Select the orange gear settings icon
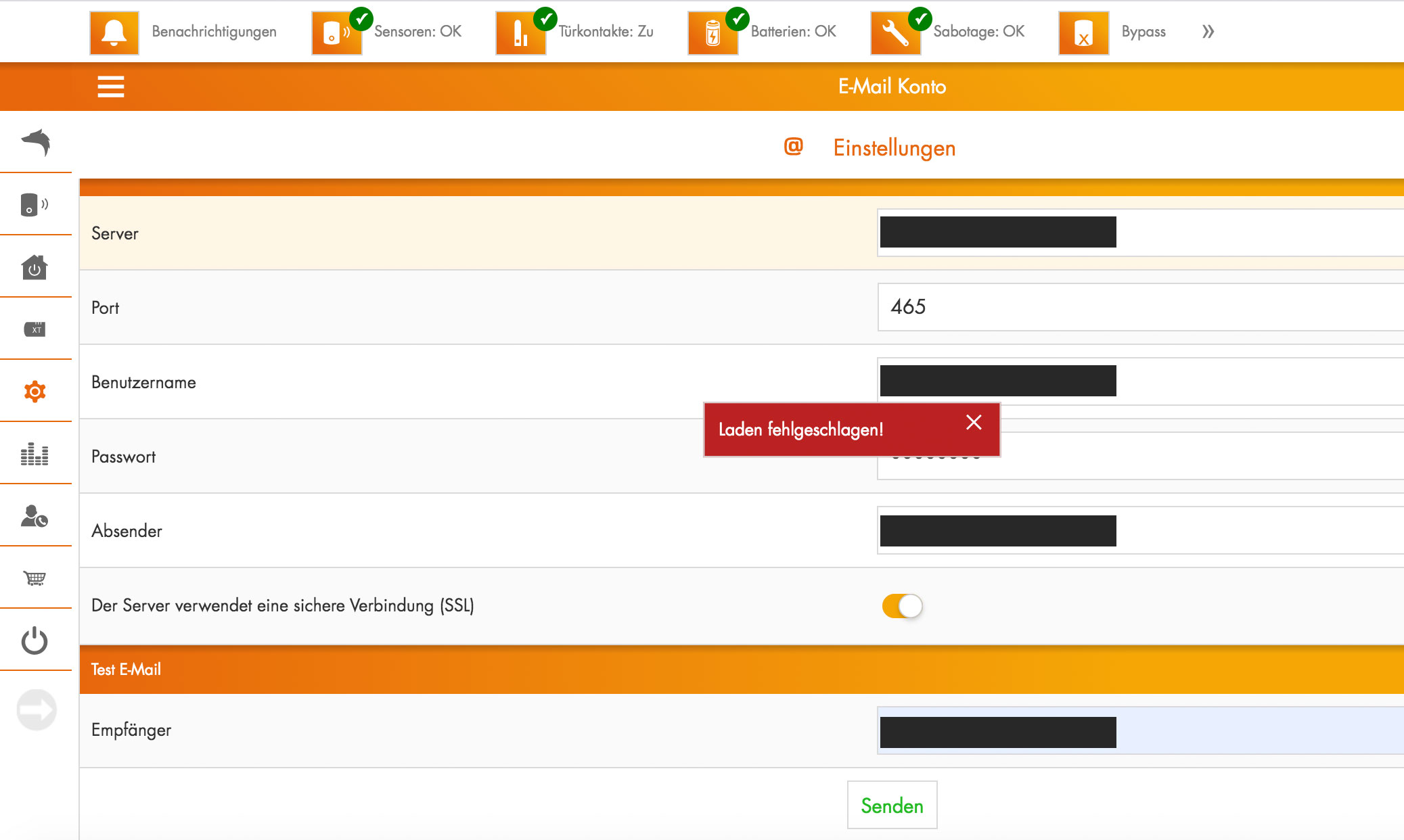 coord(35,392)
